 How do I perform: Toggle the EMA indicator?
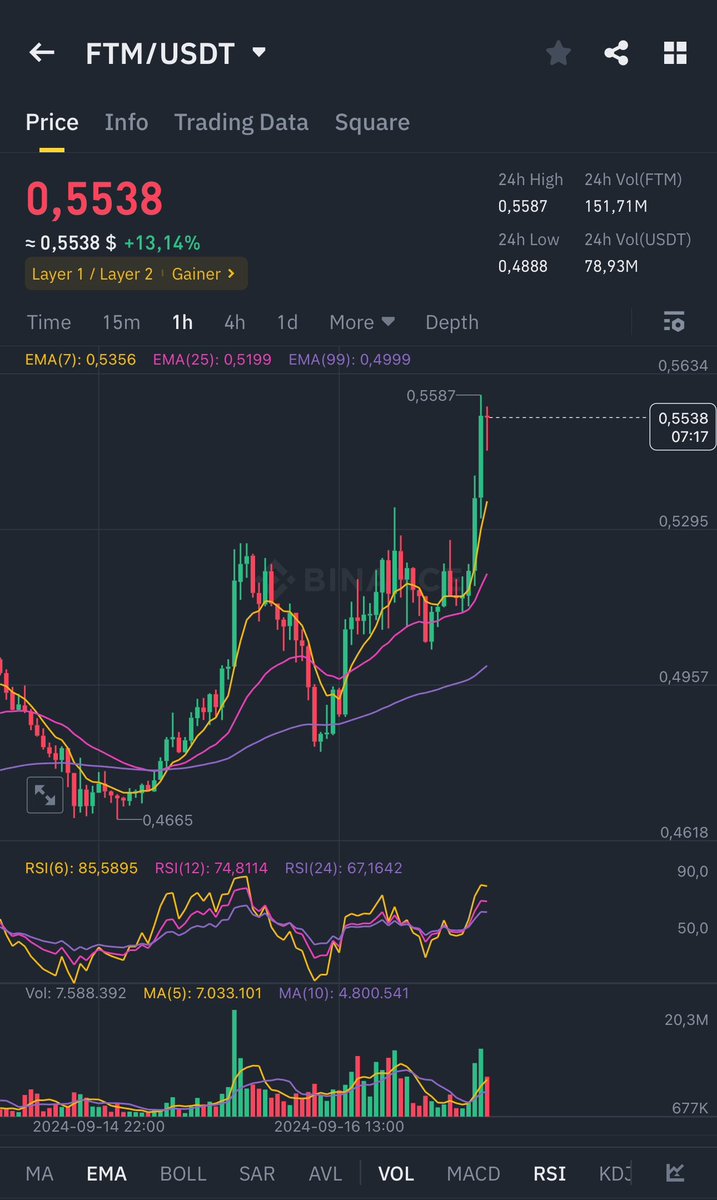(x=107, y=1174)
